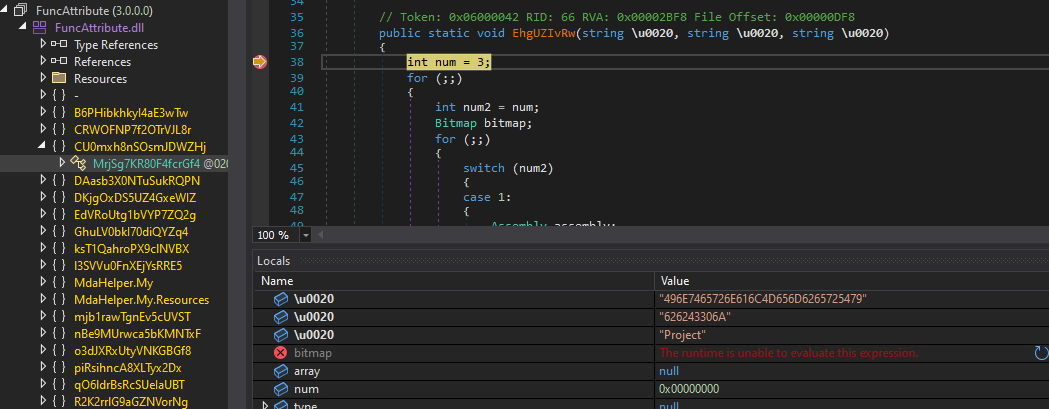
Task: Select the ksT1QahroPX9cINVBX namespace
Action: [132, 248]
